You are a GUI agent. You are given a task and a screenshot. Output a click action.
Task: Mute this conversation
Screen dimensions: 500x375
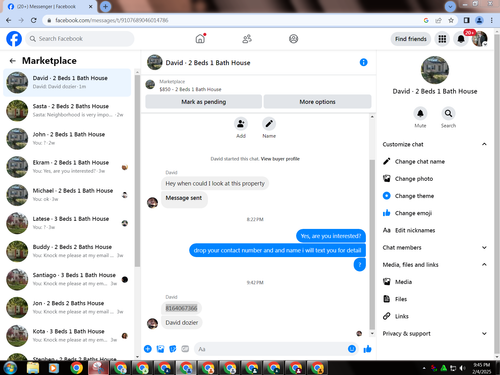(x=420, y=113)
